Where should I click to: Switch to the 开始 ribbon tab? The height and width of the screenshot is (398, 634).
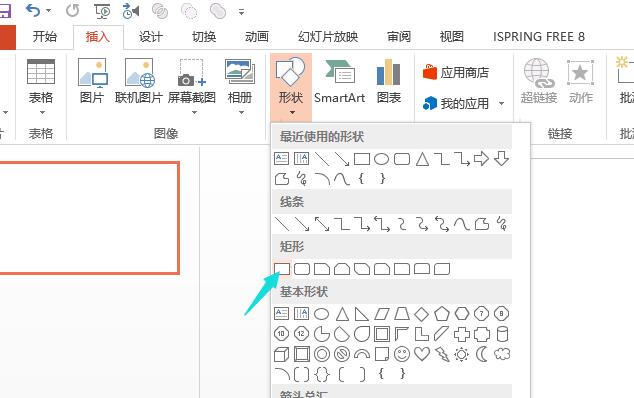coord(45,37)
